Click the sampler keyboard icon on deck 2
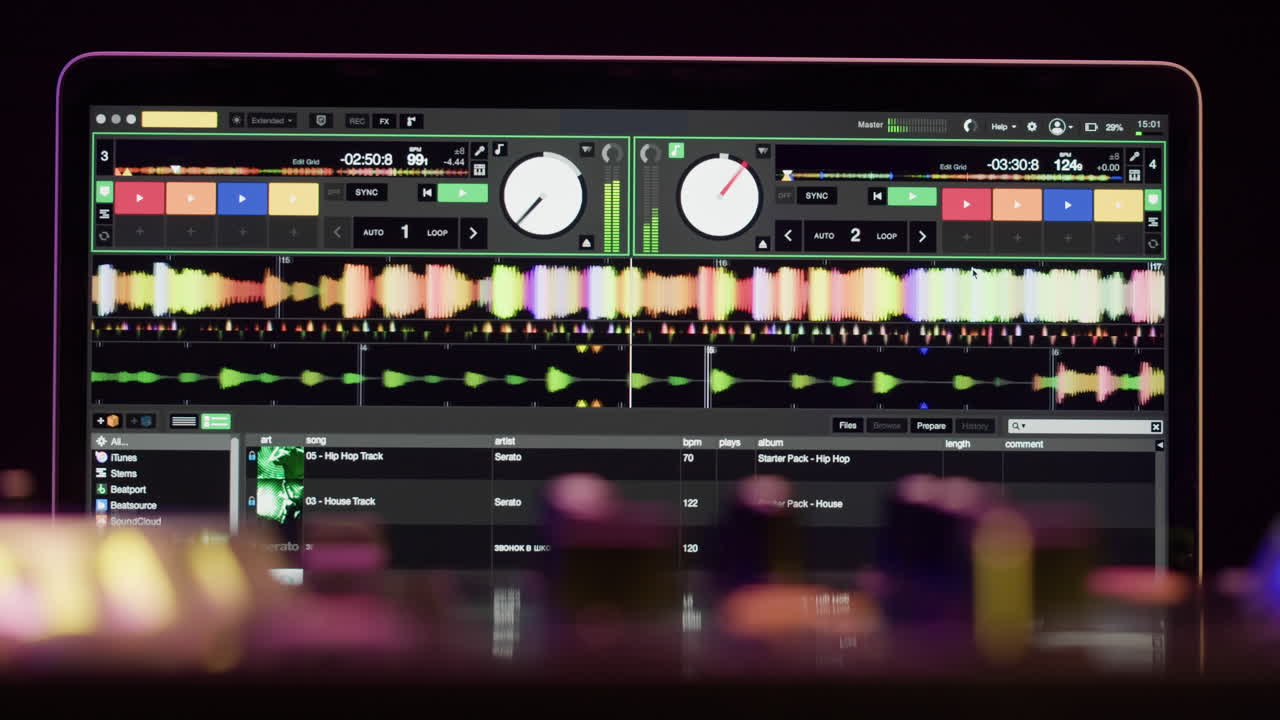 point(1135,176)
